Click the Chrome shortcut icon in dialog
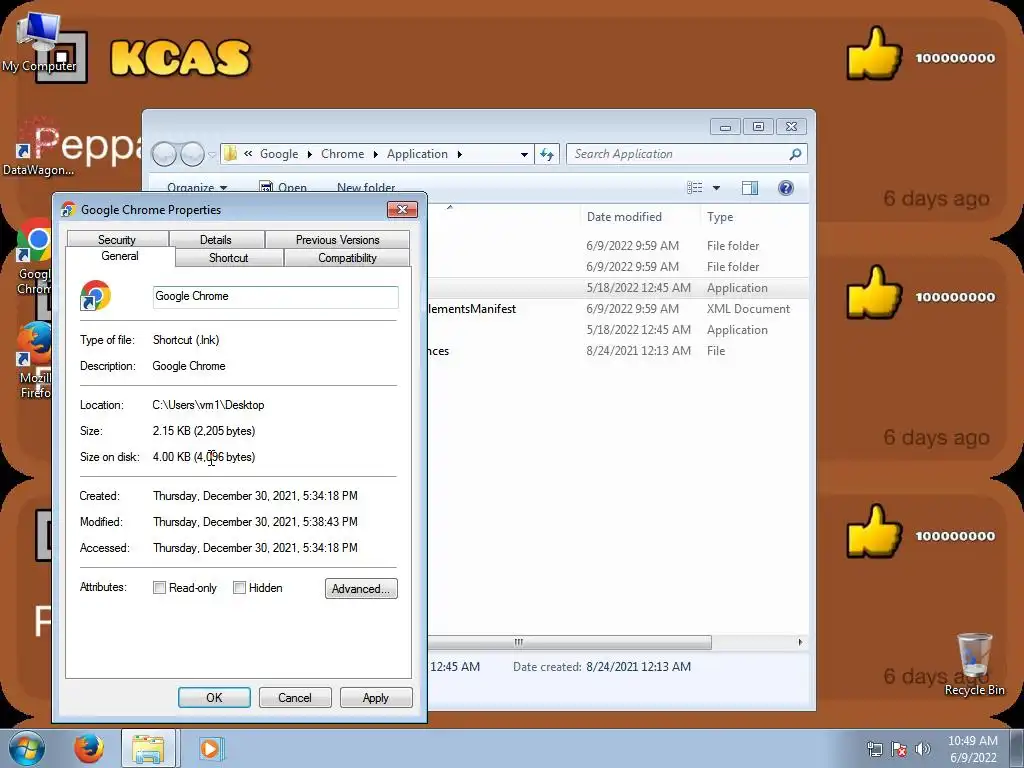This screenshot has height=768, width=1024. point(95,295)
